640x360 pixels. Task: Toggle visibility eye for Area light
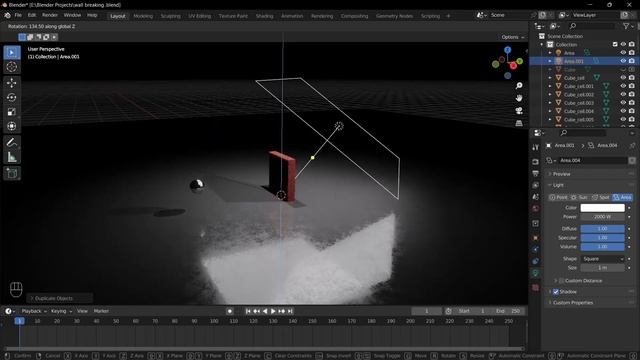(623, 53)
